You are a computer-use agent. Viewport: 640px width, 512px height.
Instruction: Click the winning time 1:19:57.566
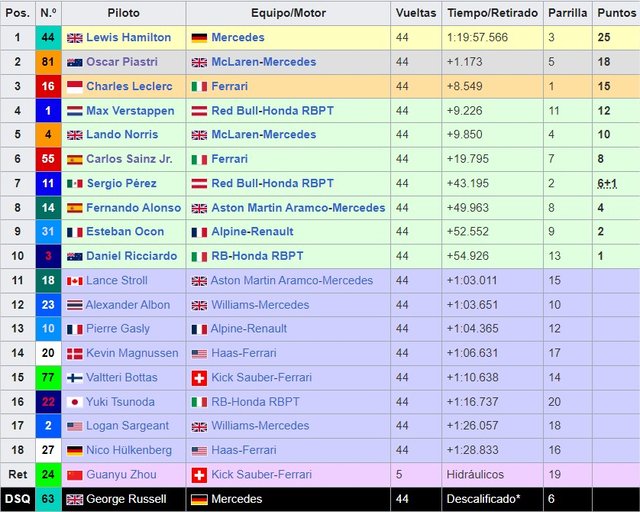[x=477, y=38]
